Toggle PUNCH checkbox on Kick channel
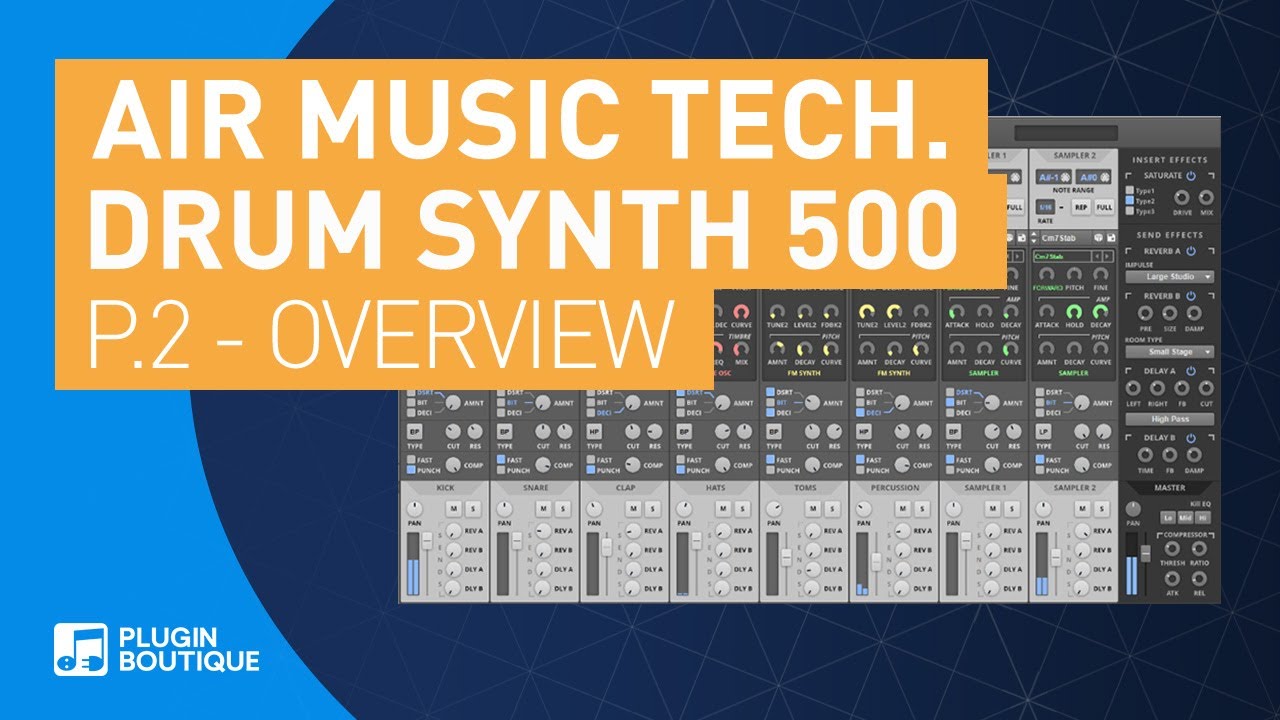 (x=411, y=470)
